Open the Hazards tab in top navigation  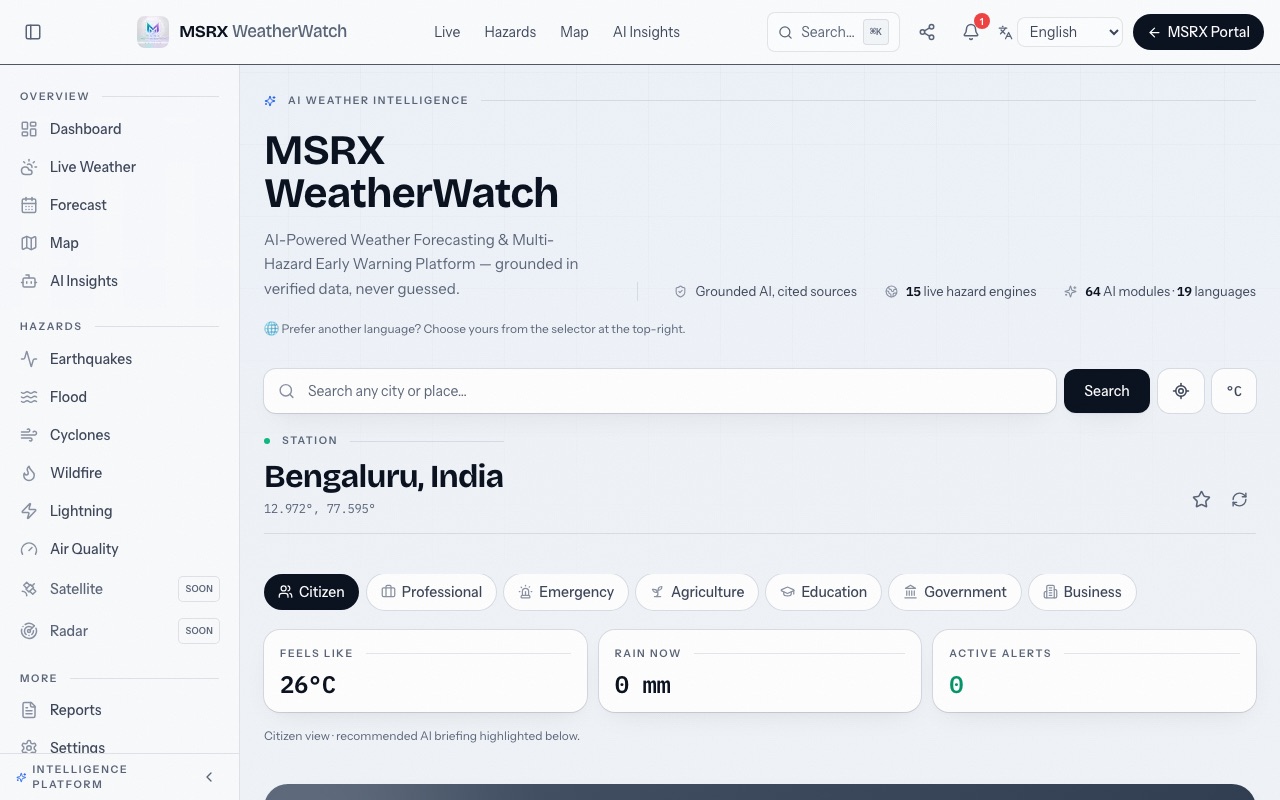[x=510, y=32]
